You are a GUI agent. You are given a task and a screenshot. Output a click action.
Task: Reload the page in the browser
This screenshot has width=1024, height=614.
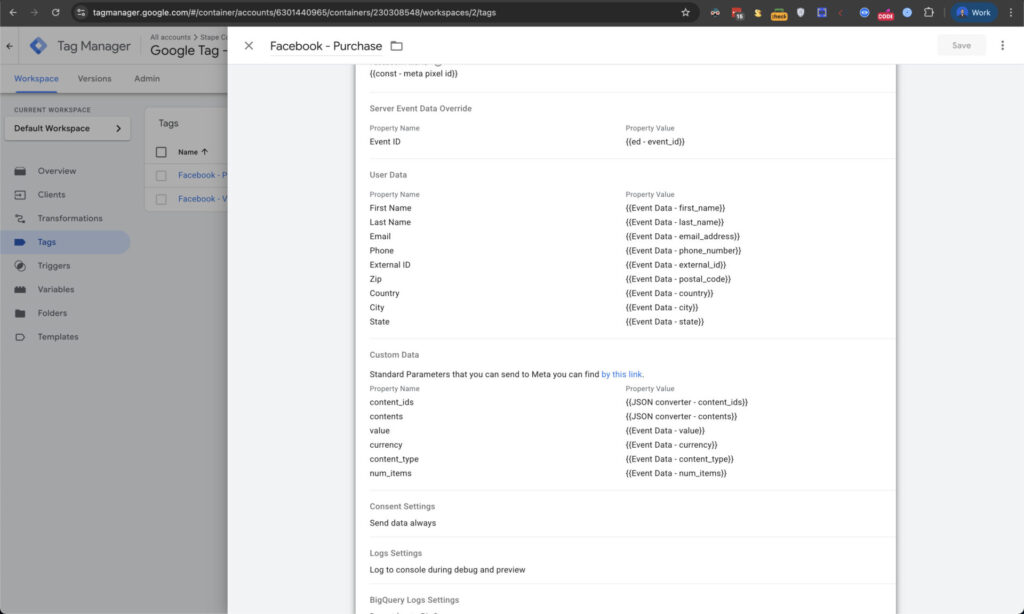click(x=55, y=13)
